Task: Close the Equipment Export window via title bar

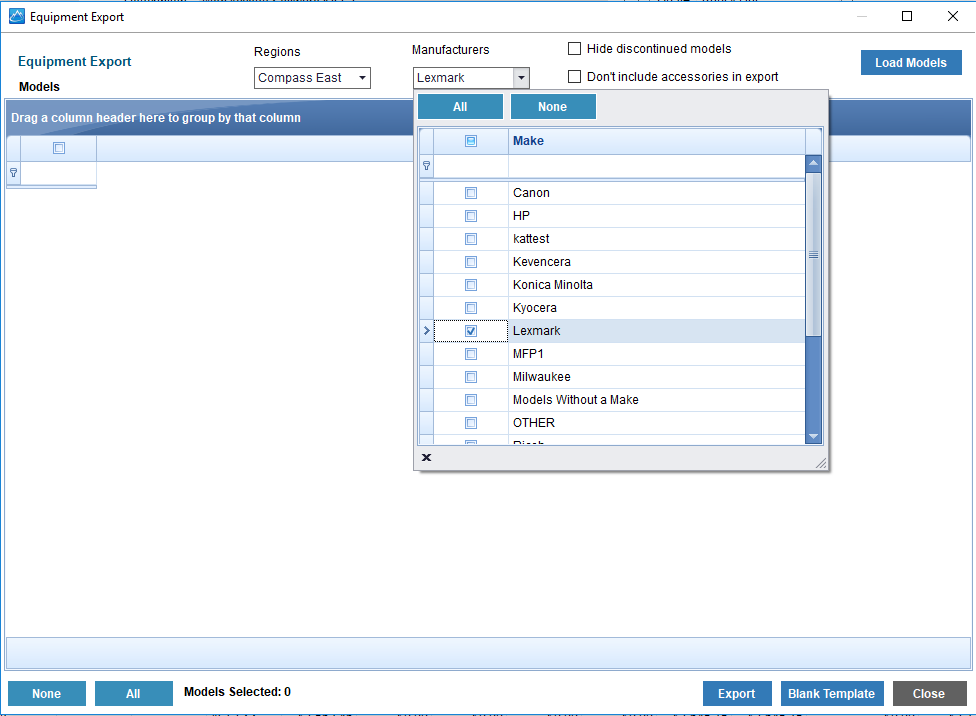Action: (952, 16)
